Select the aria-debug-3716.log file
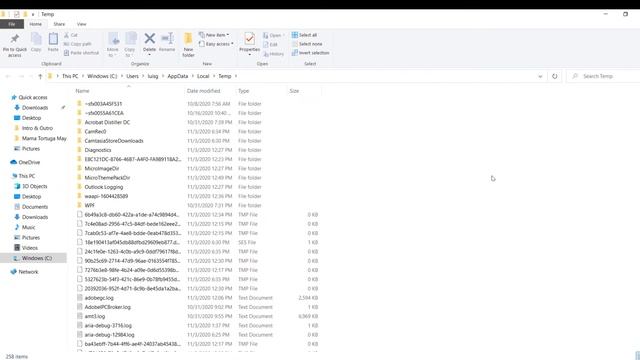 [108, 326]
